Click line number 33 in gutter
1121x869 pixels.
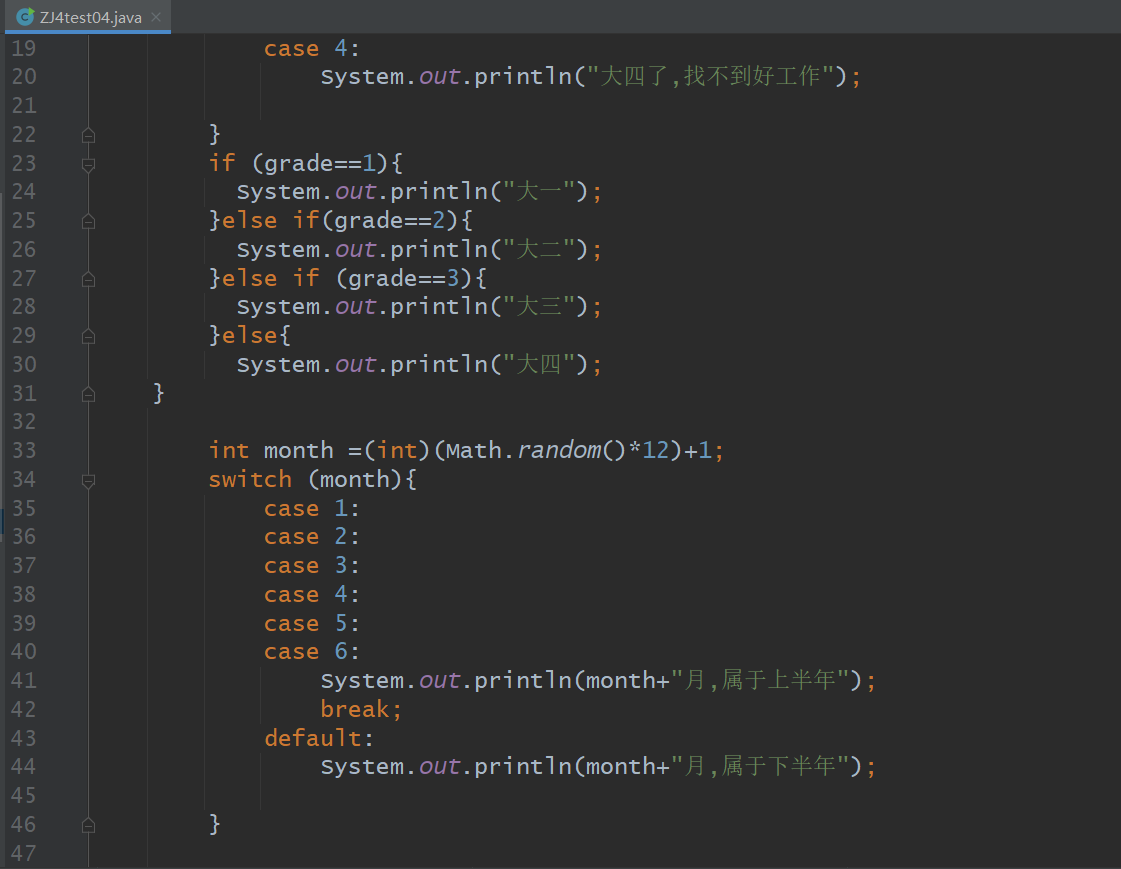point(24,451)
